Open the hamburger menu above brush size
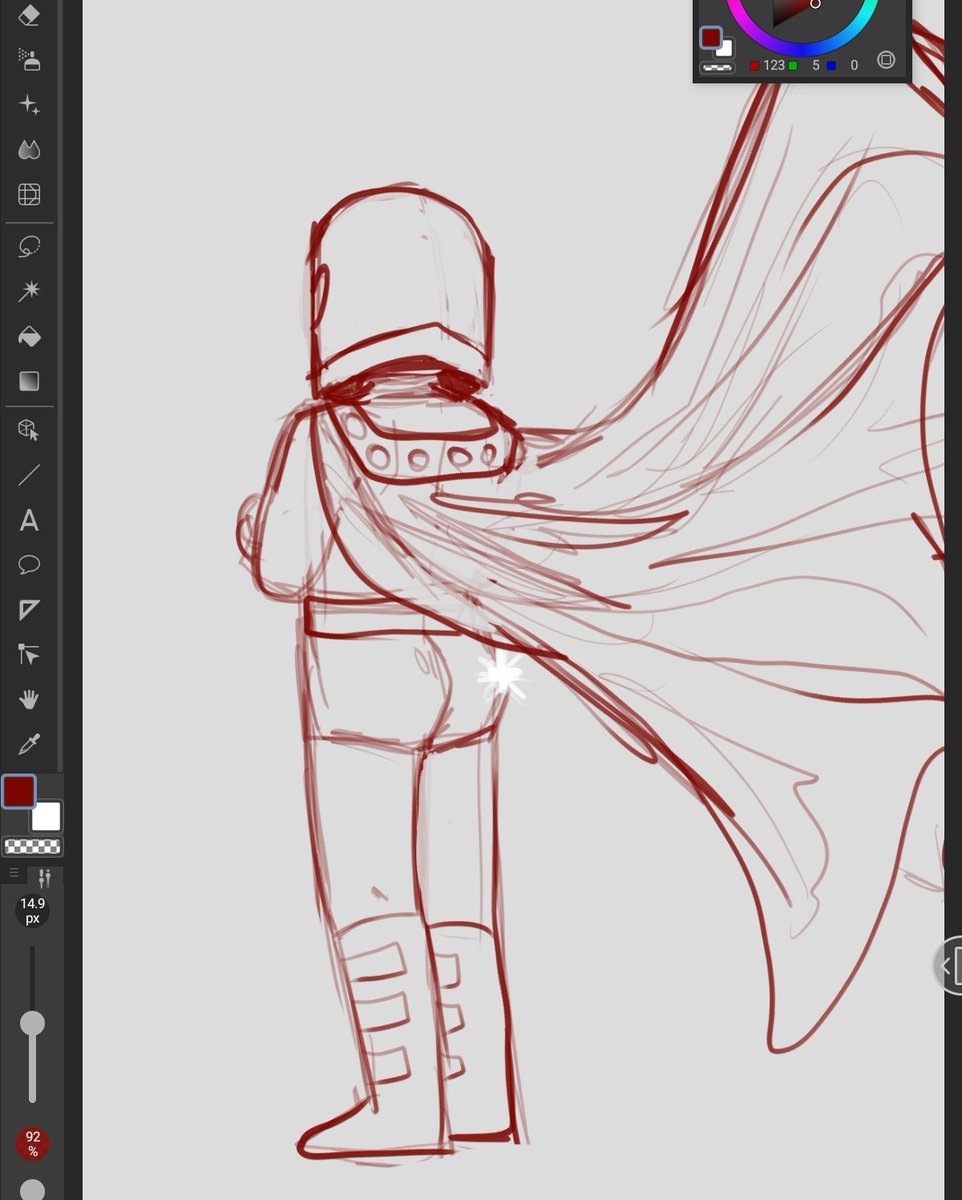Screen dimensions: 962x1200 (14, 873)
